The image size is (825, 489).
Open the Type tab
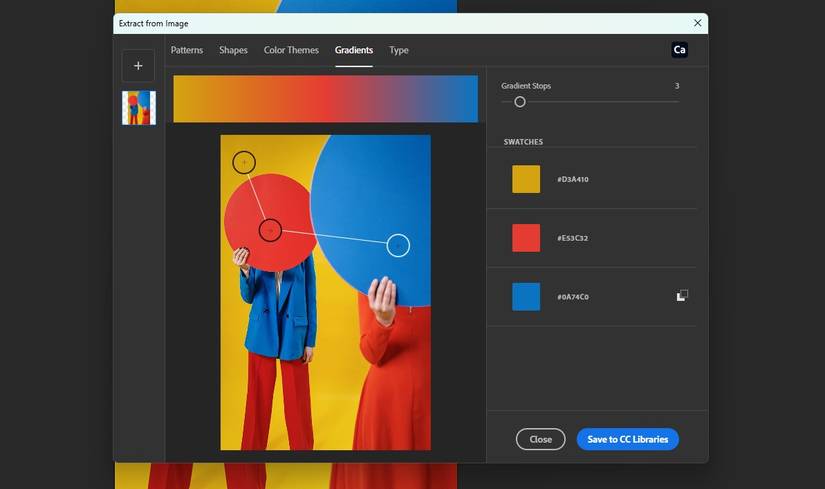tap(399, 50)
